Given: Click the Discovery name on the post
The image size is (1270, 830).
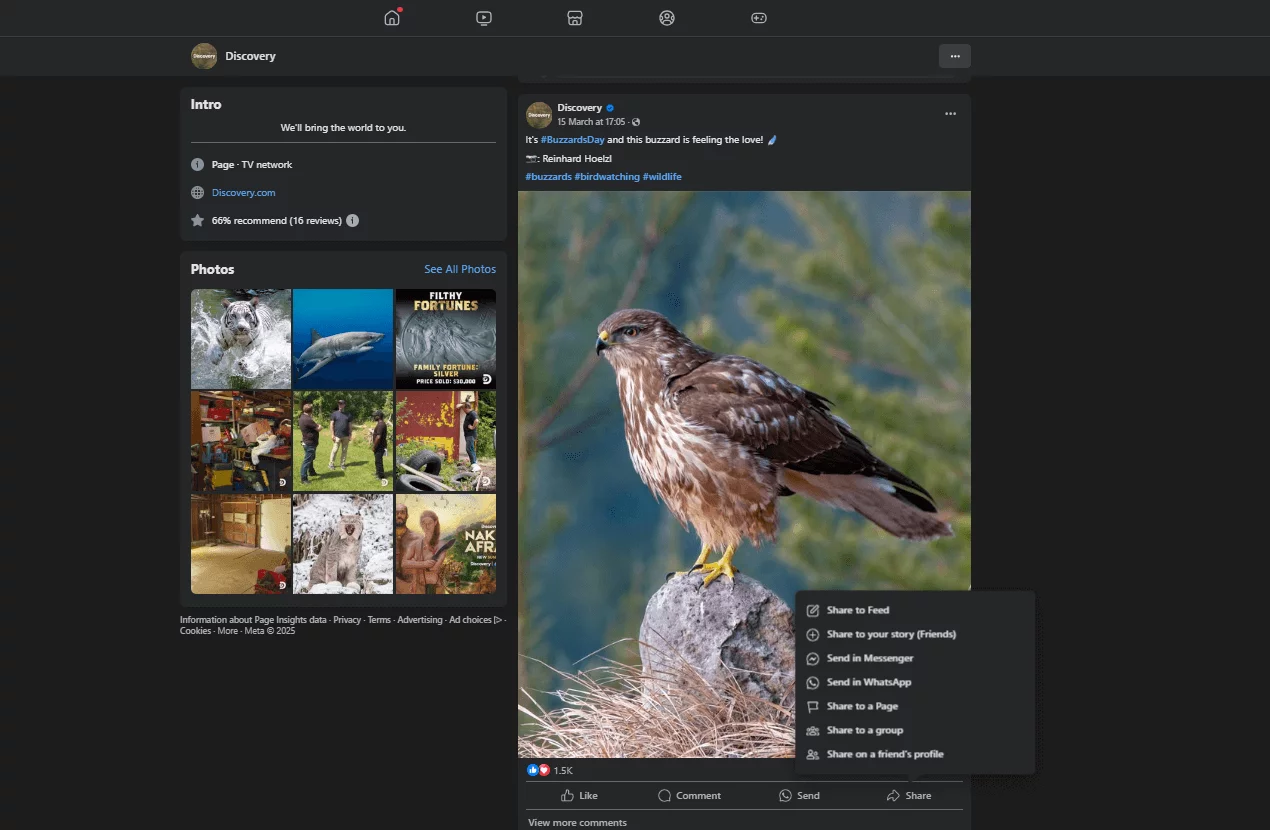Looking at the screenshot, I should point(580,108).
